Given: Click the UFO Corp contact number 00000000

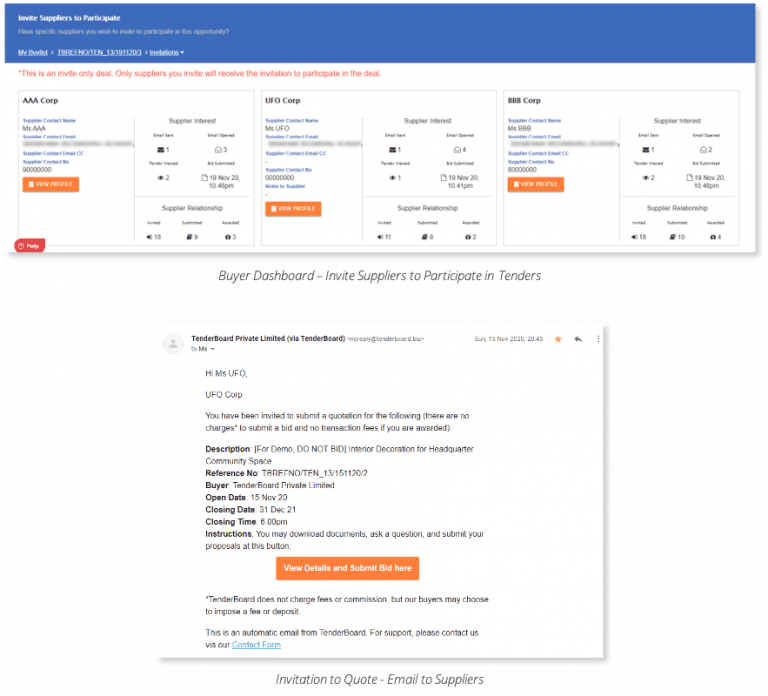Looking at the screenshot, I should tap(280, 178).
